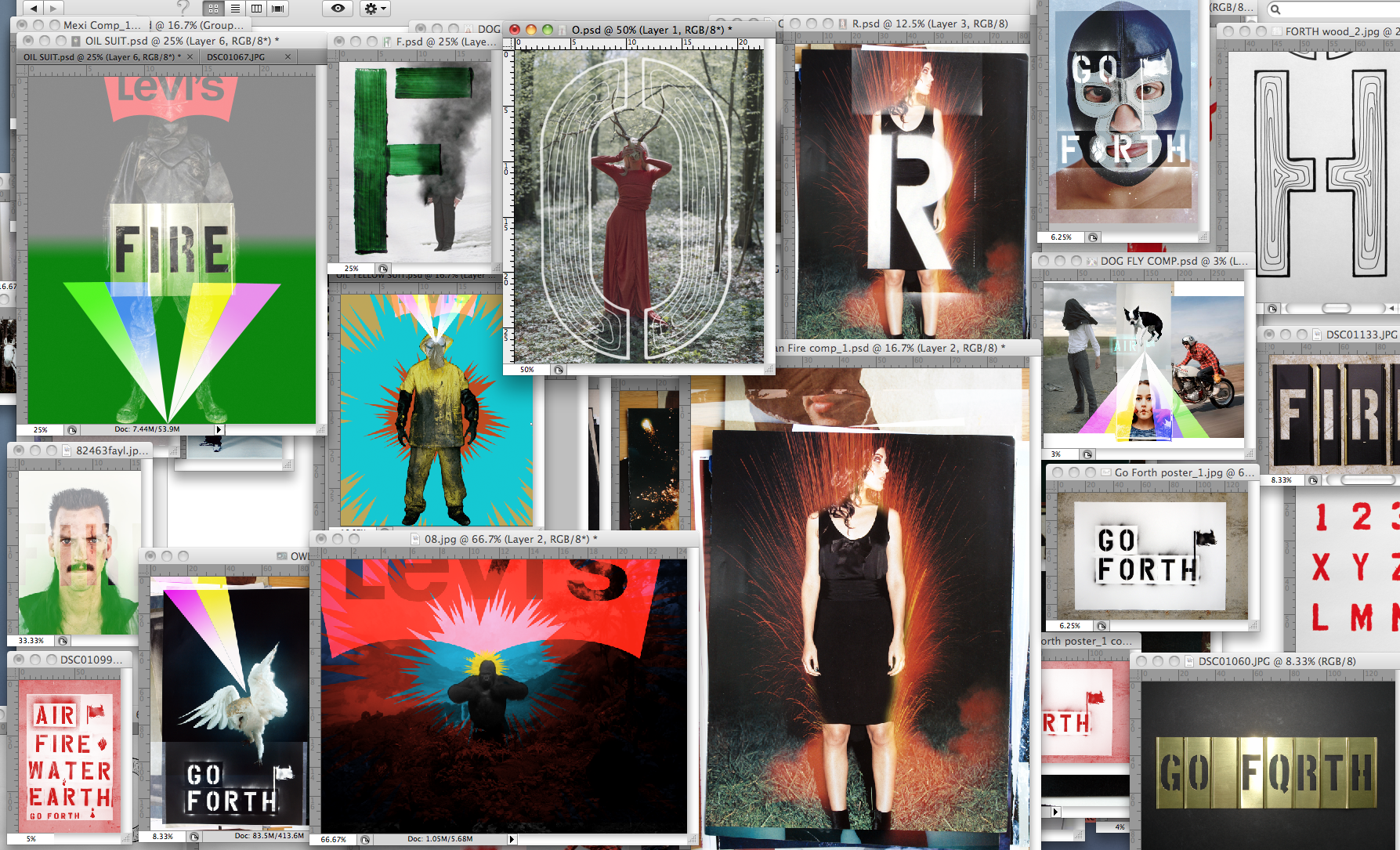The image size is (1400, 850).
Task: Click ruler origin corner in OIL SUIT window
Action: (x=22, y=70)
